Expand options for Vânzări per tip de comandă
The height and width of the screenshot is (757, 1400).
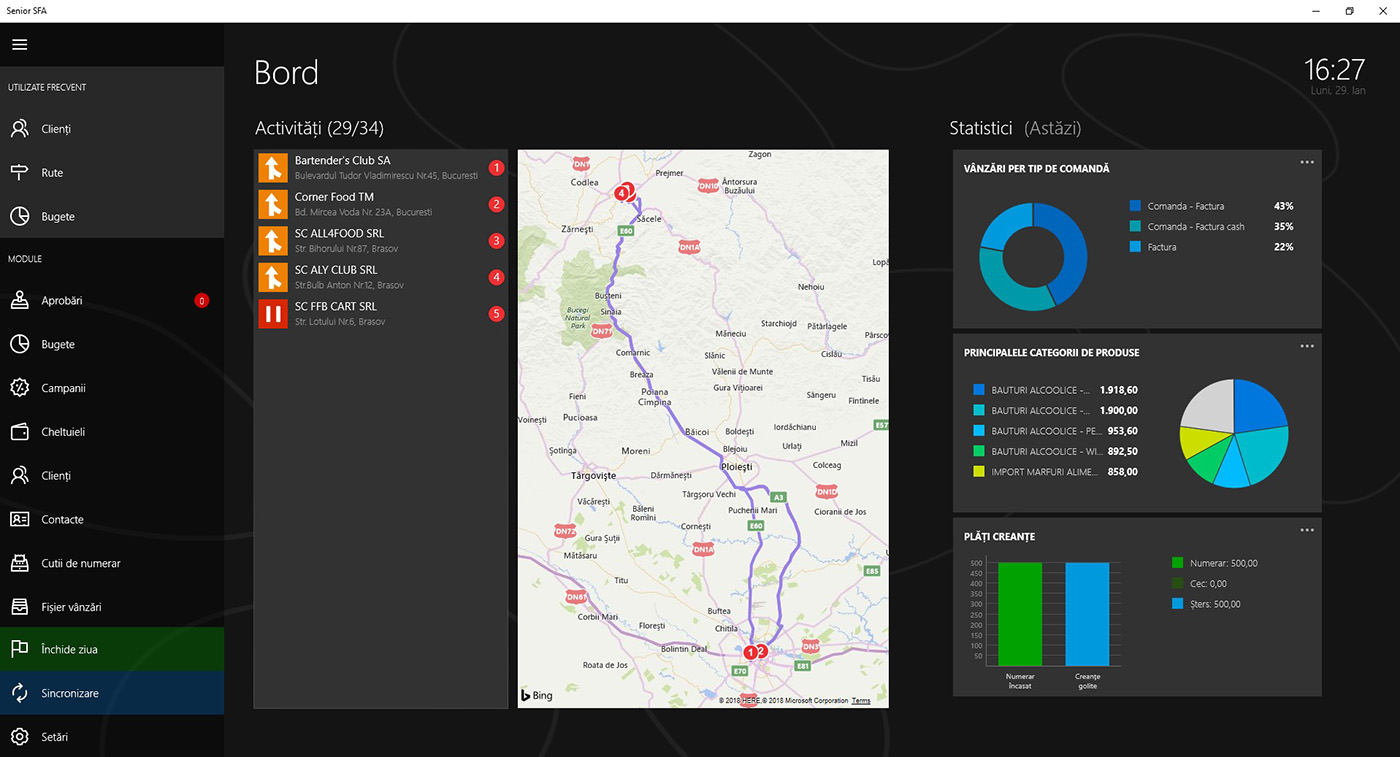tap(1306, 162)
